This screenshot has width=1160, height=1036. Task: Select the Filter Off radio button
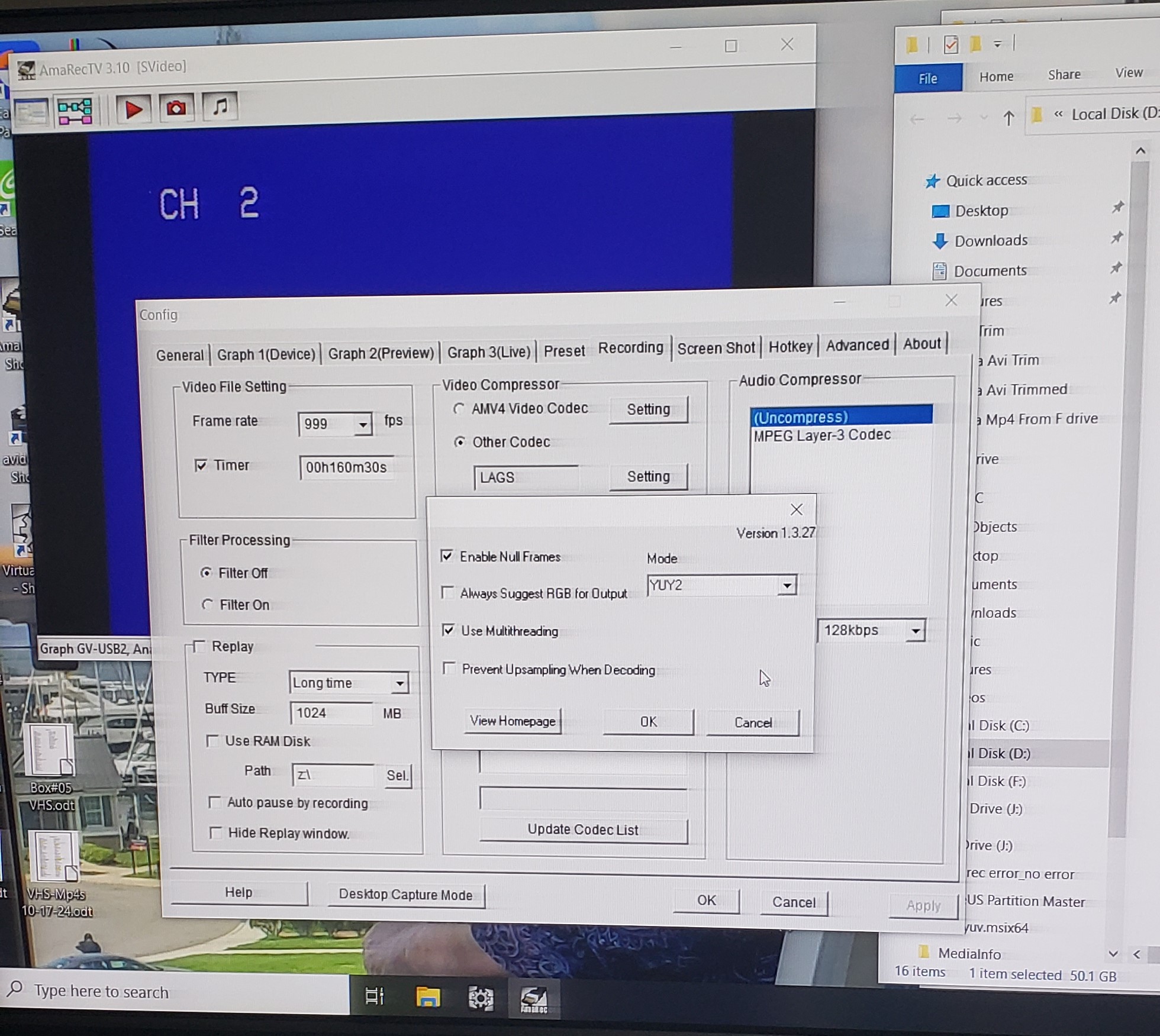point(206,572)
